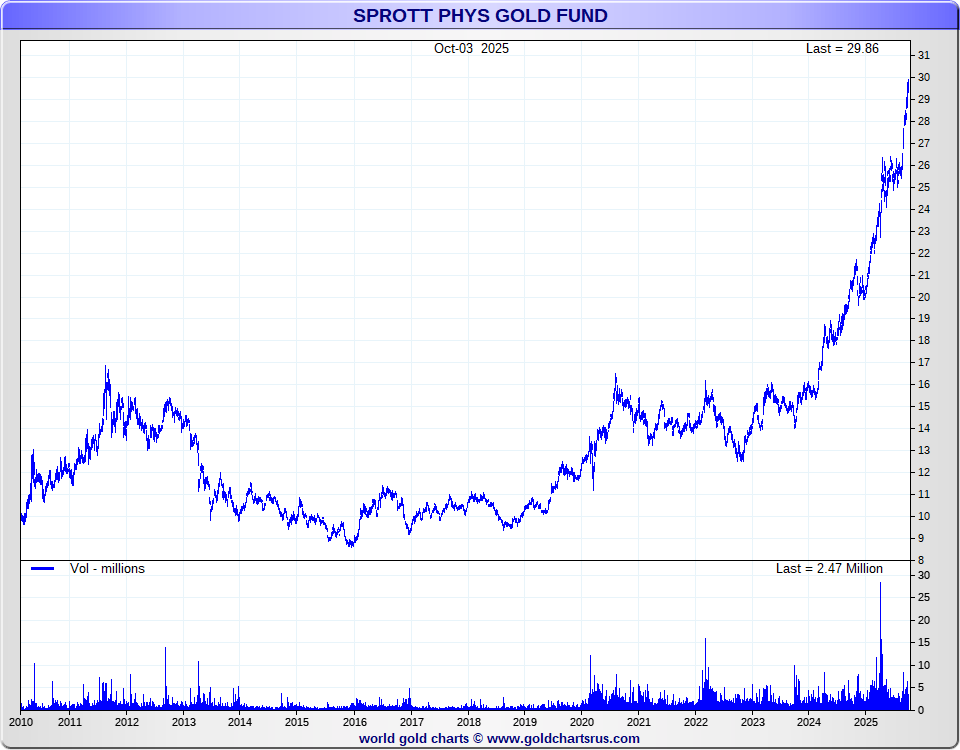
Task: Click the 2023 year label on x-axis
Action: click(x=752, y=722)
